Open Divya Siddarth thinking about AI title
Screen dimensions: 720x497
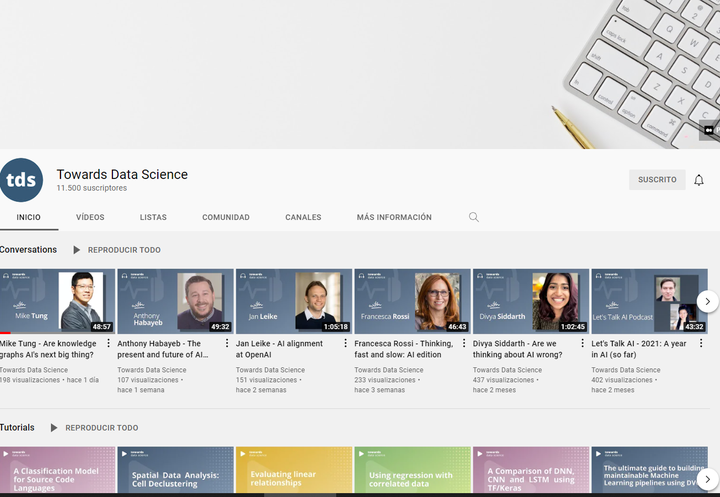[518, 349]
